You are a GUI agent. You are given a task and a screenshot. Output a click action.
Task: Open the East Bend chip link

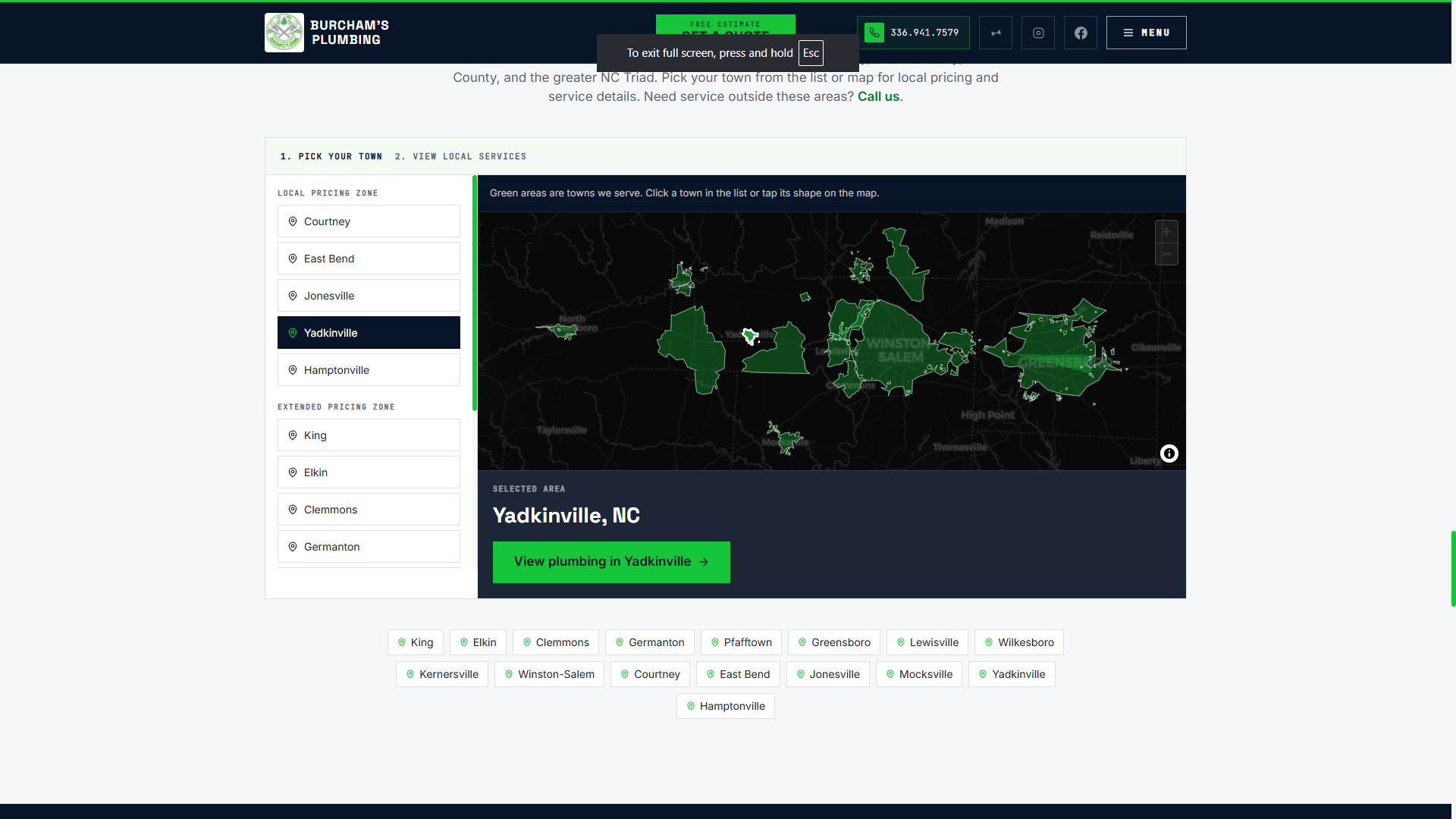coord(738,674)
